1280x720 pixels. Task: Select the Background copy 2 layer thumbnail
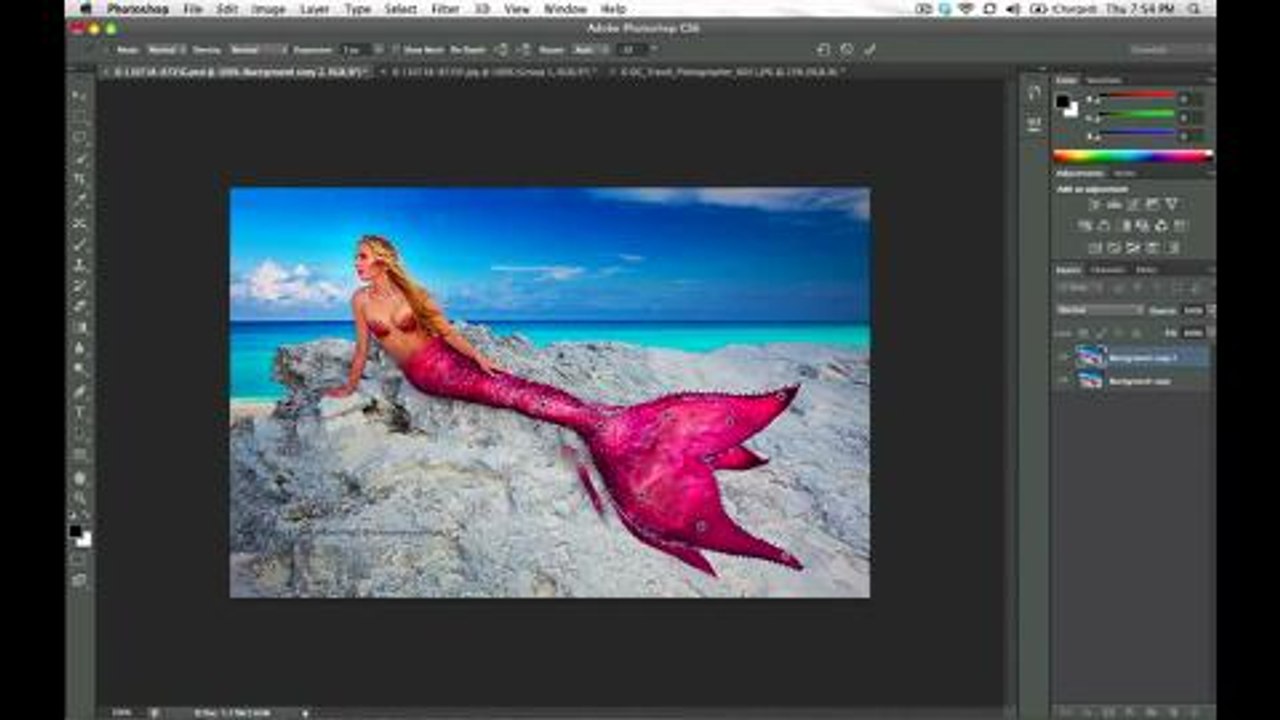[1090, 356]
